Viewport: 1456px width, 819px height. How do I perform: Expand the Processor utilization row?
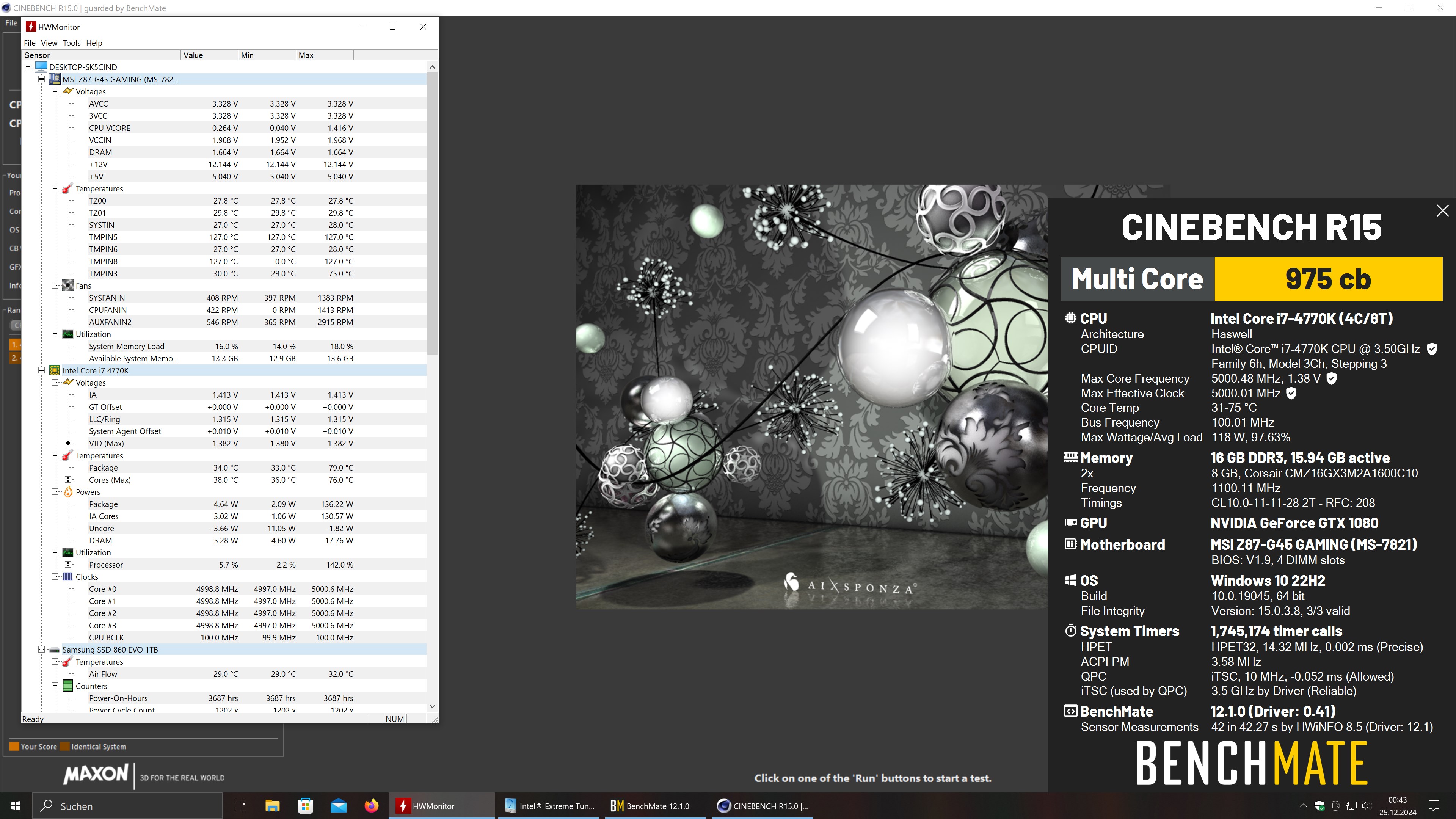68,564
